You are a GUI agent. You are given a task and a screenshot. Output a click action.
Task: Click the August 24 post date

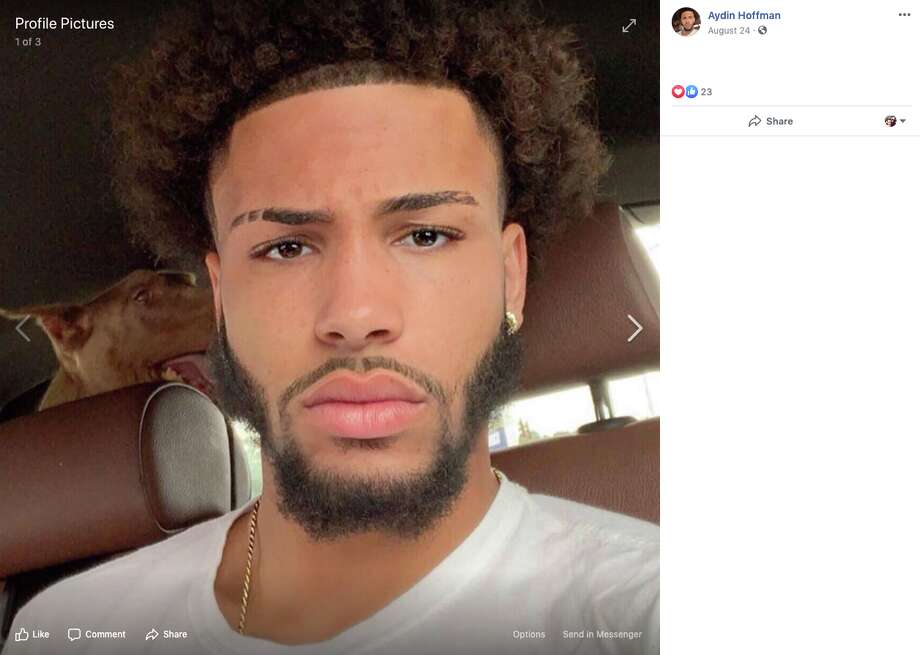[x=729, y=31]
